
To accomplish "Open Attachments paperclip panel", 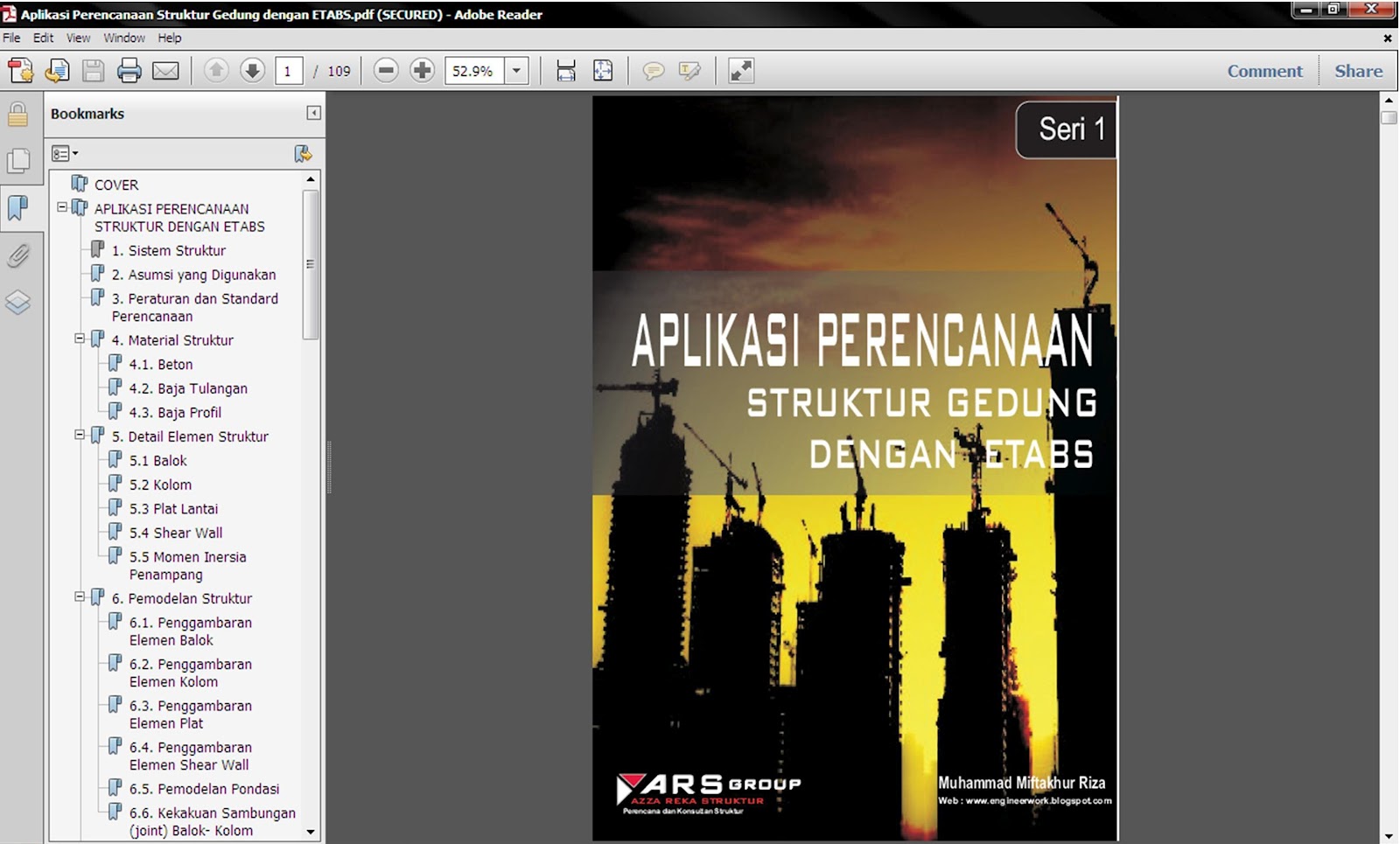I will coord(17,255).
